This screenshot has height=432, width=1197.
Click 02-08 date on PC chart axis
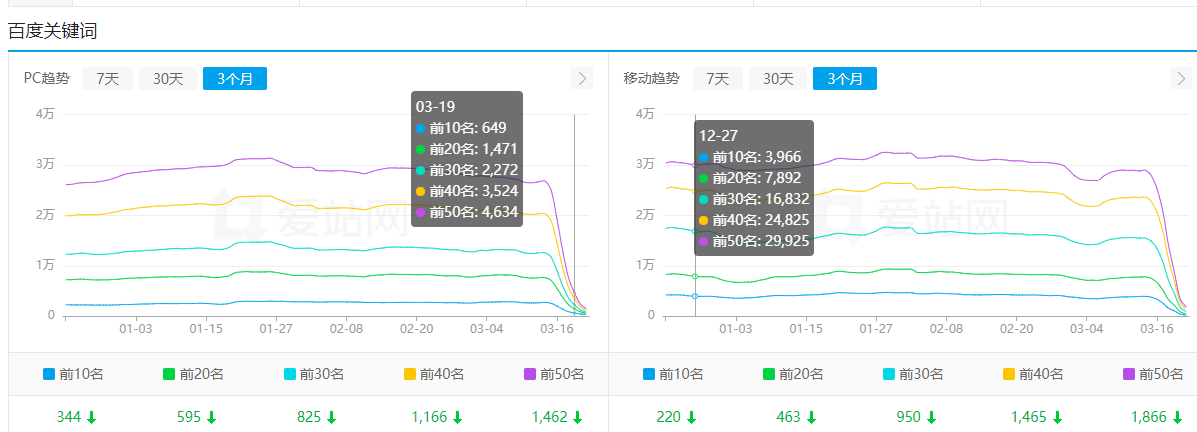point(346,329)
